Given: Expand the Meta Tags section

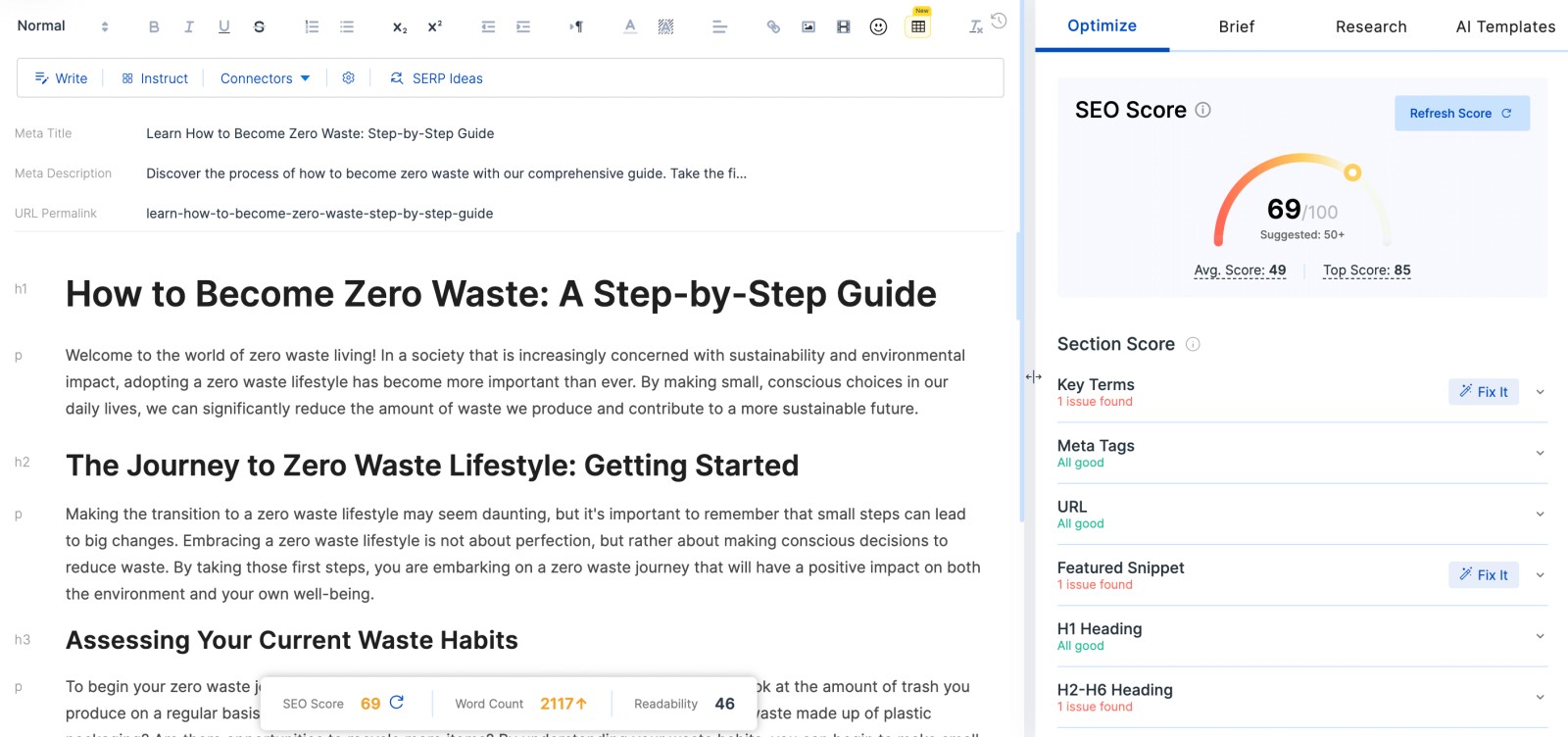Looking at the screenshot, I should (x=1540, y=453).
